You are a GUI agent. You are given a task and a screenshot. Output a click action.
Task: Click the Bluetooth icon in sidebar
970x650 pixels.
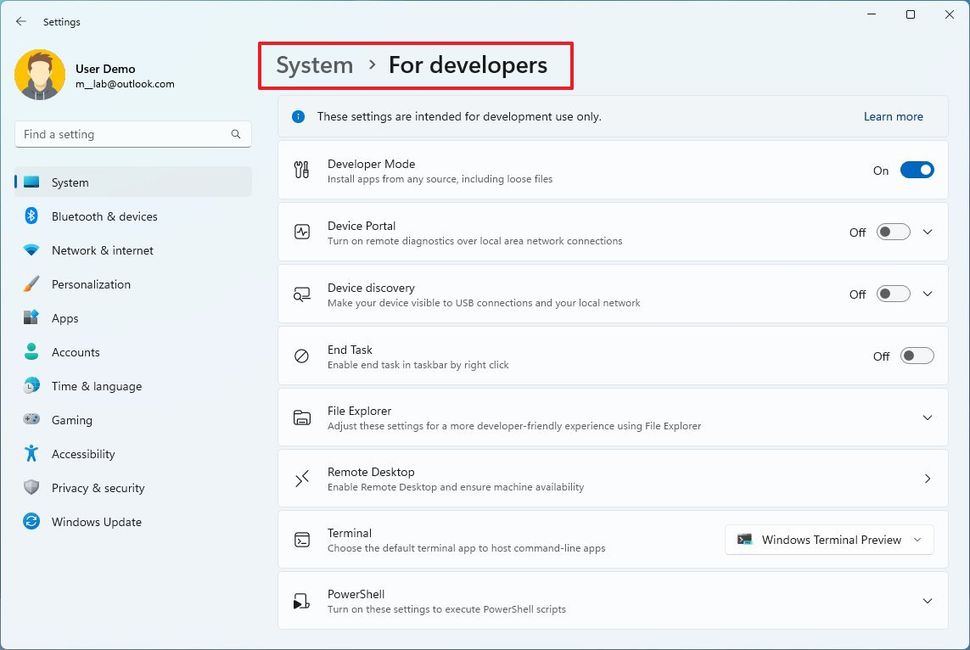(x=32, y=216)
